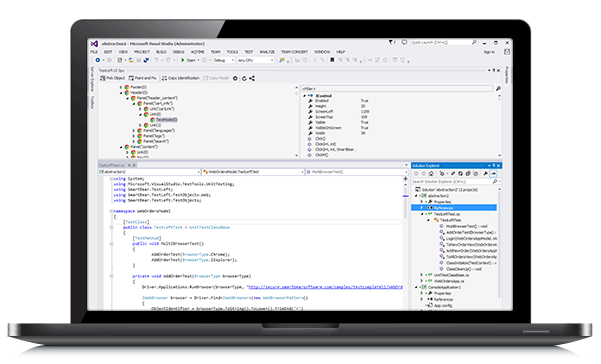
Task: Open the EDIT menu
Action: pyautogui.click(x=108, y=52)
